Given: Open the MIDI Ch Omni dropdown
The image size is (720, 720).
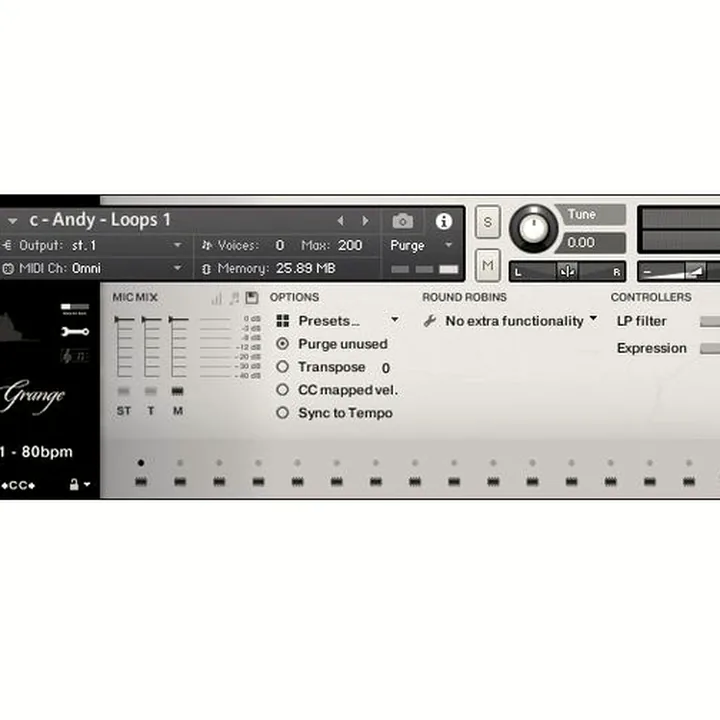Looking at the screenshot, I should click(177, 268).
